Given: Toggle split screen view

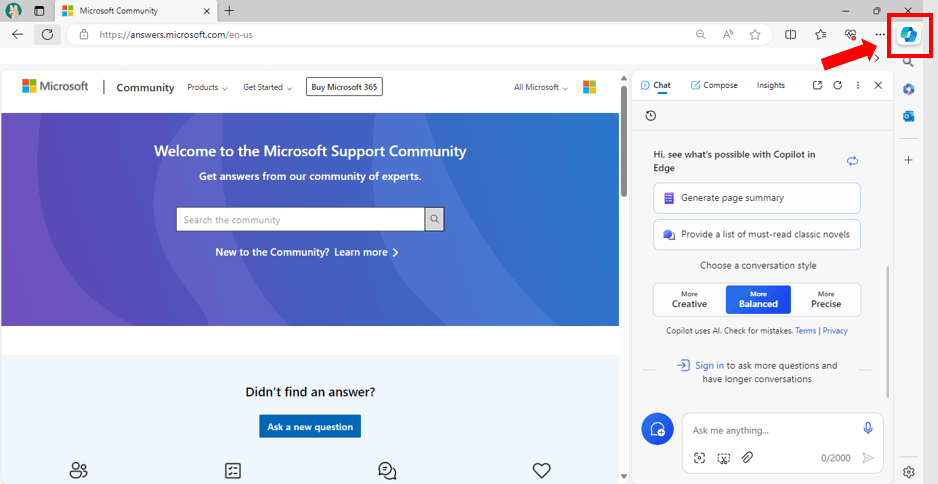Looking at the screenshot, I should point(790,35).
